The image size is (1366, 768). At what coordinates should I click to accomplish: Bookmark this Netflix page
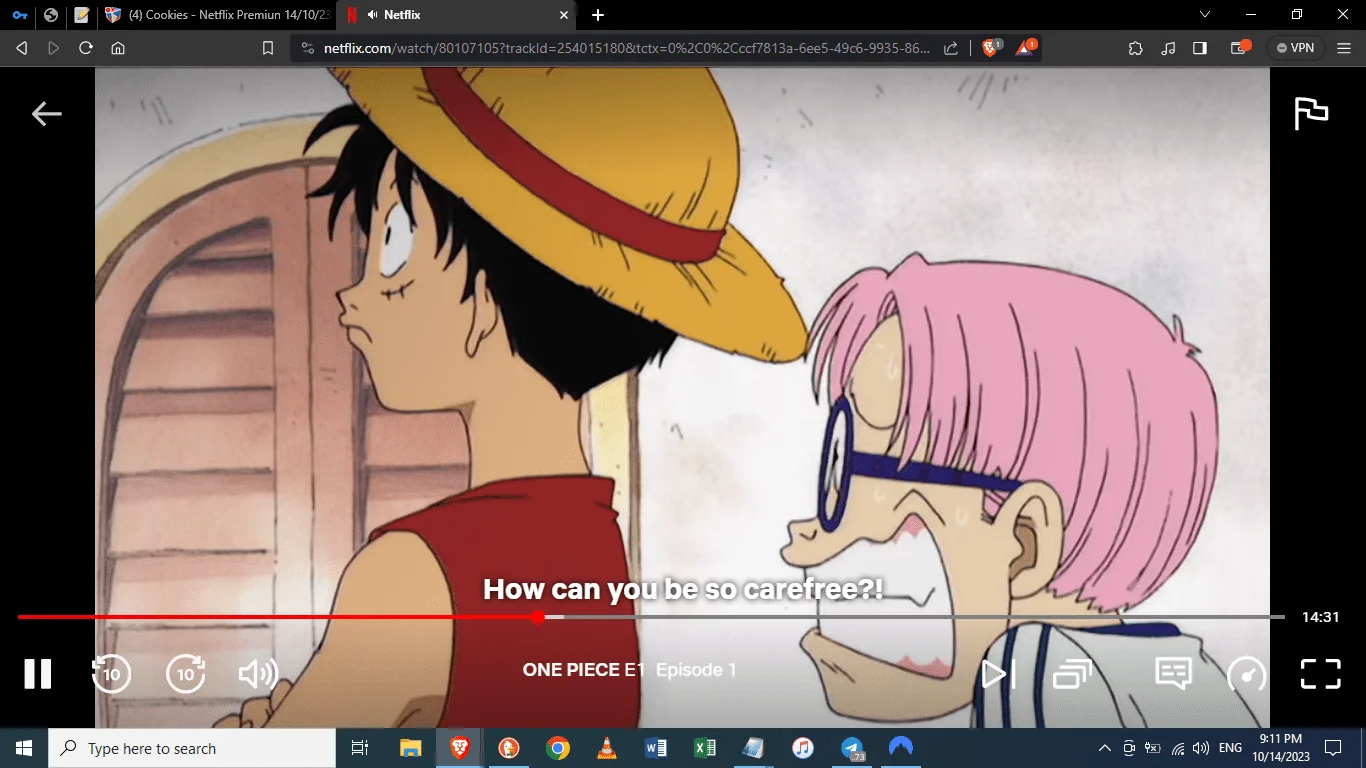click(x=268, y=48)
